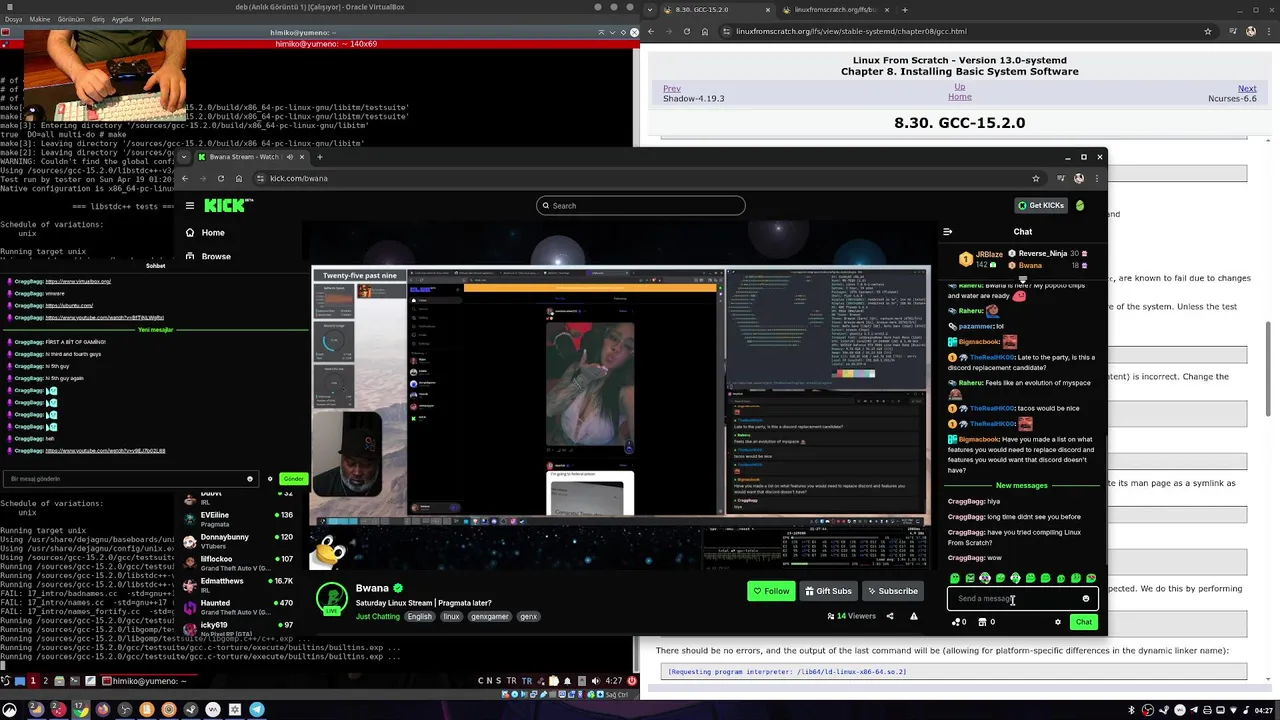Click the Gift Subs button
1280x720 pixels.
[x=828, y=591]
